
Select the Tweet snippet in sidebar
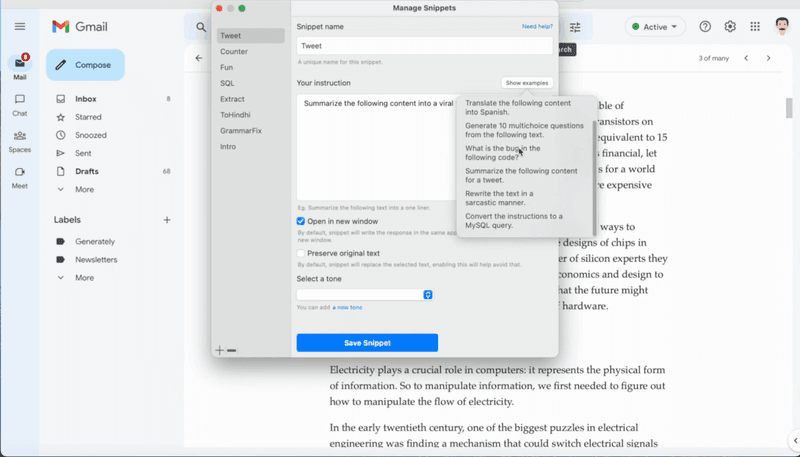251,36
